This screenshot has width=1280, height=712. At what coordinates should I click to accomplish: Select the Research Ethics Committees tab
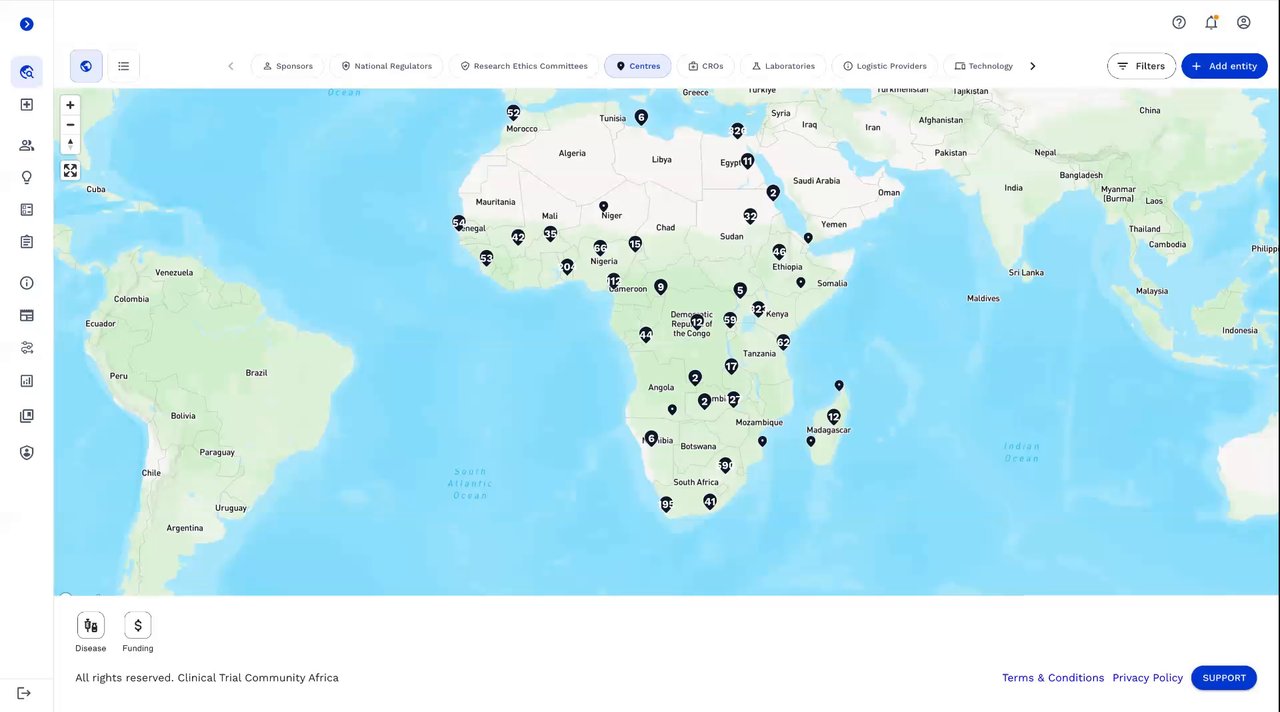pyautogui.click(x=524, y=66)
